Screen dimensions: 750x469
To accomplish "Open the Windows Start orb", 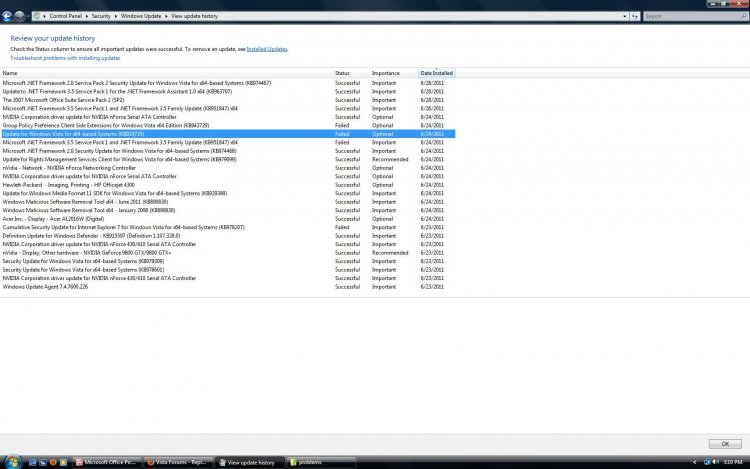I will click(x=13, y=462).
